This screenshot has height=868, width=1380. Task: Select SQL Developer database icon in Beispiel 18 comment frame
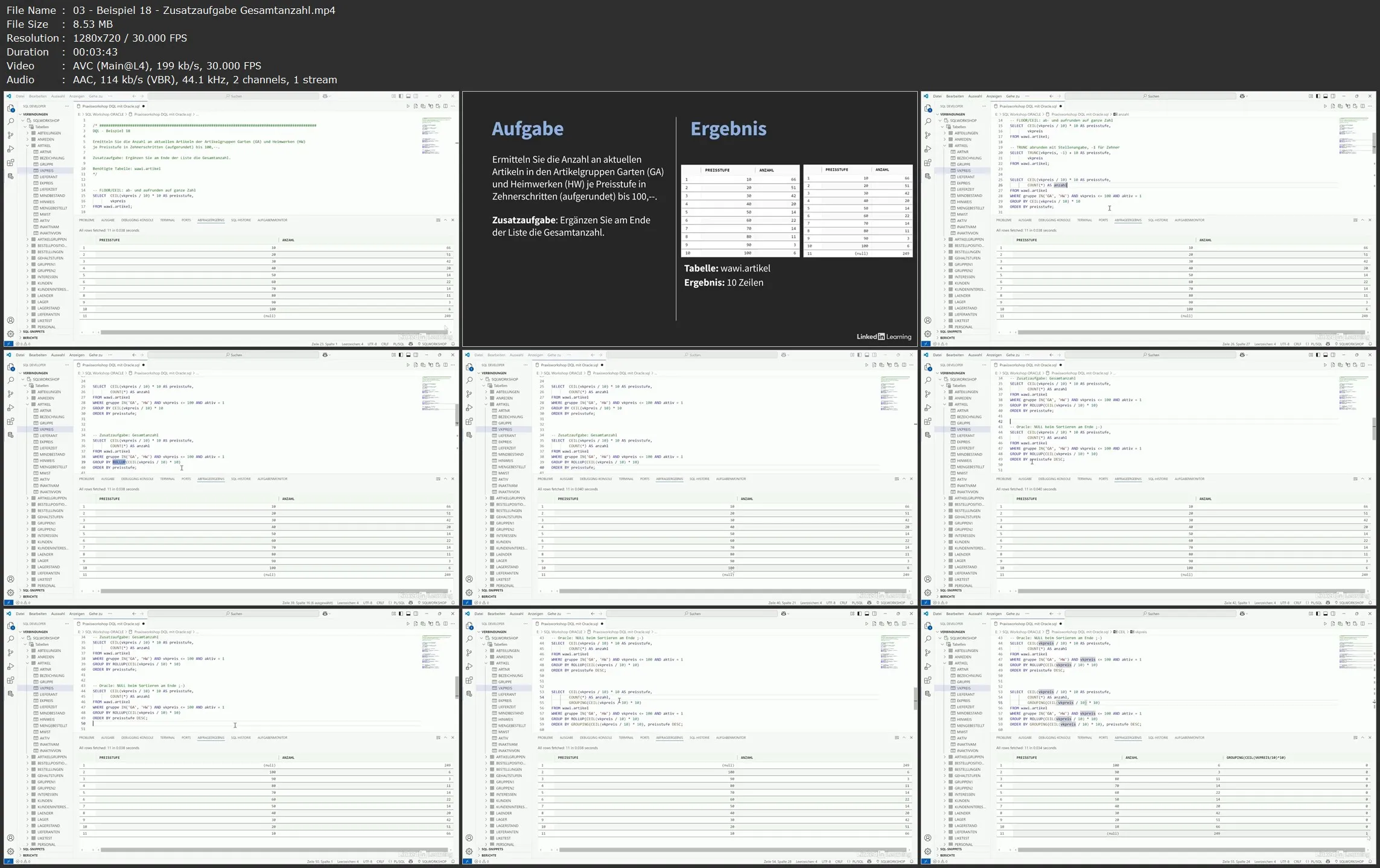tap(10, 177)
